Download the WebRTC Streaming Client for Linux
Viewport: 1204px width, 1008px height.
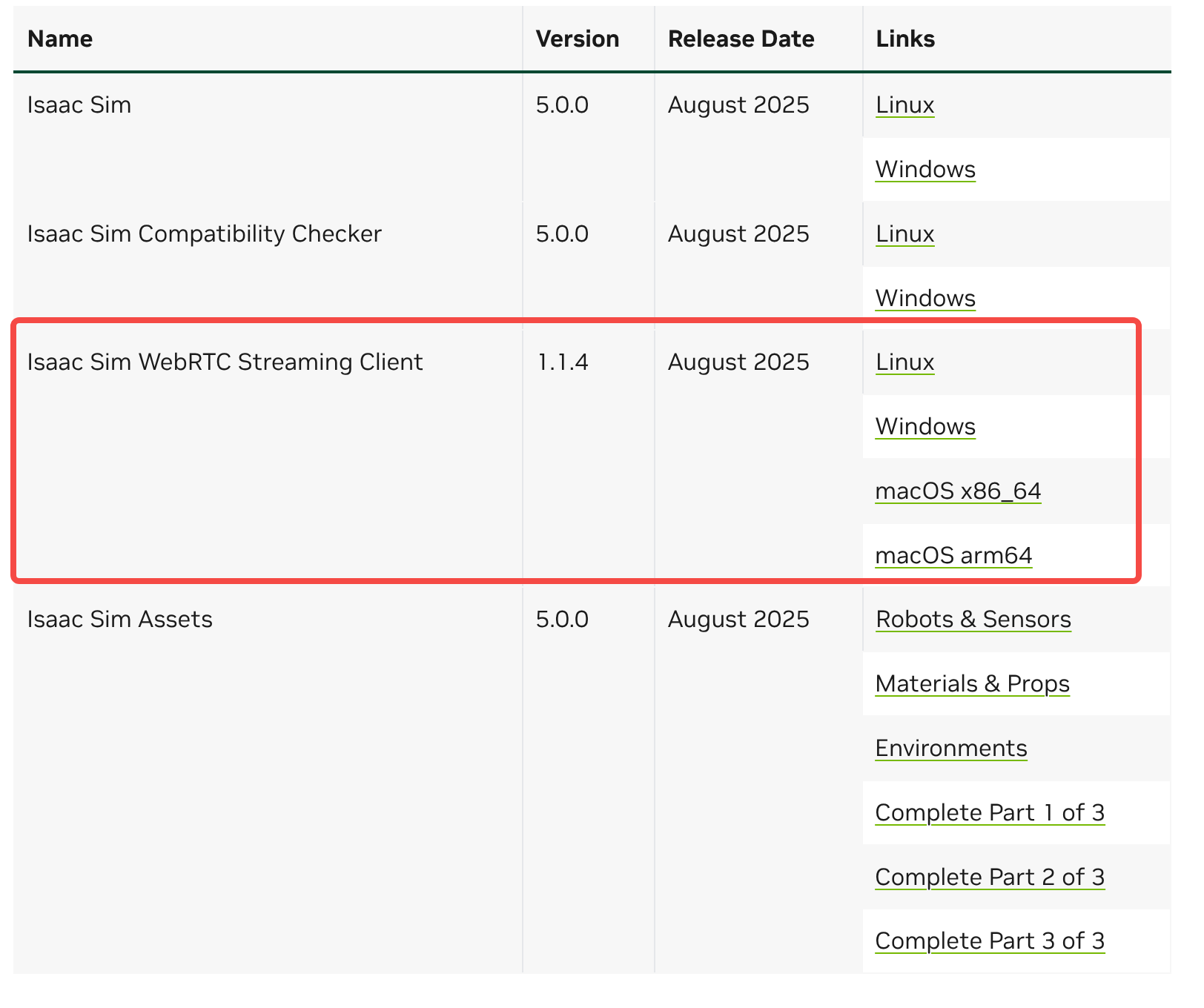click(x=904, y=362)
